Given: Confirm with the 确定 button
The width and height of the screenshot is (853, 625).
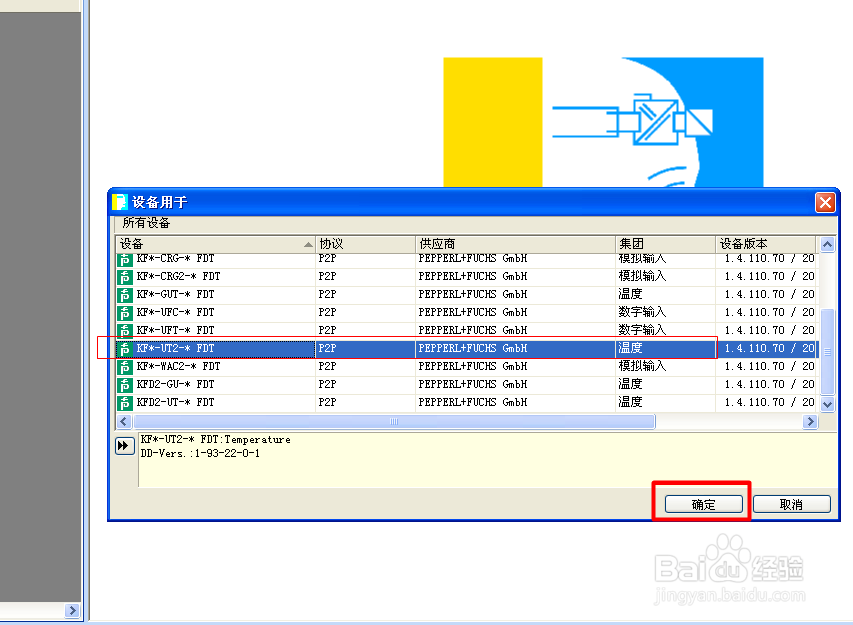Looking at the screenshot, I should 703,504.
